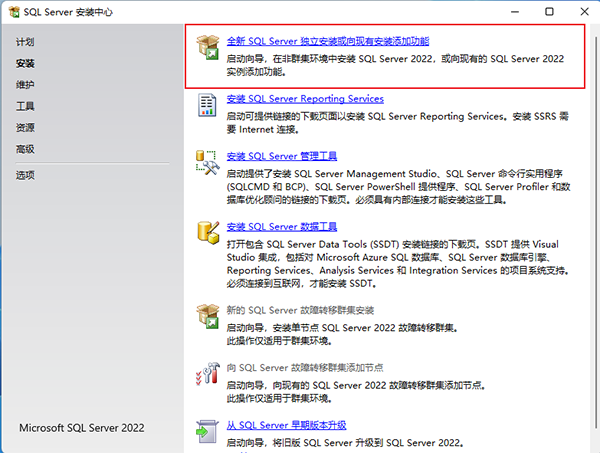Open the 选项 sidebar page
Viewport: 600px width, 453px height.
click(25, 176)
